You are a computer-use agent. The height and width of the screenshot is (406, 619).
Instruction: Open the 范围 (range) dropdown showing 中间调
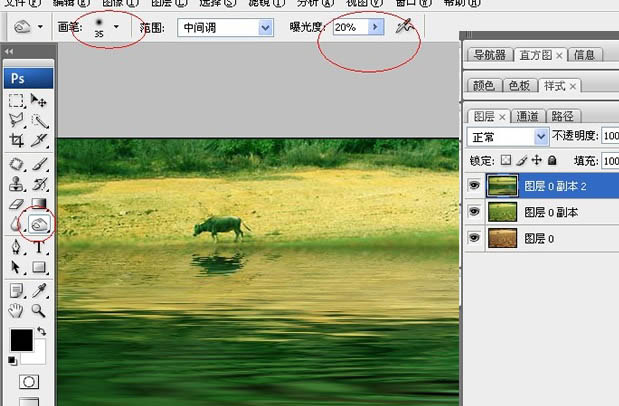[x=265, y=28]
